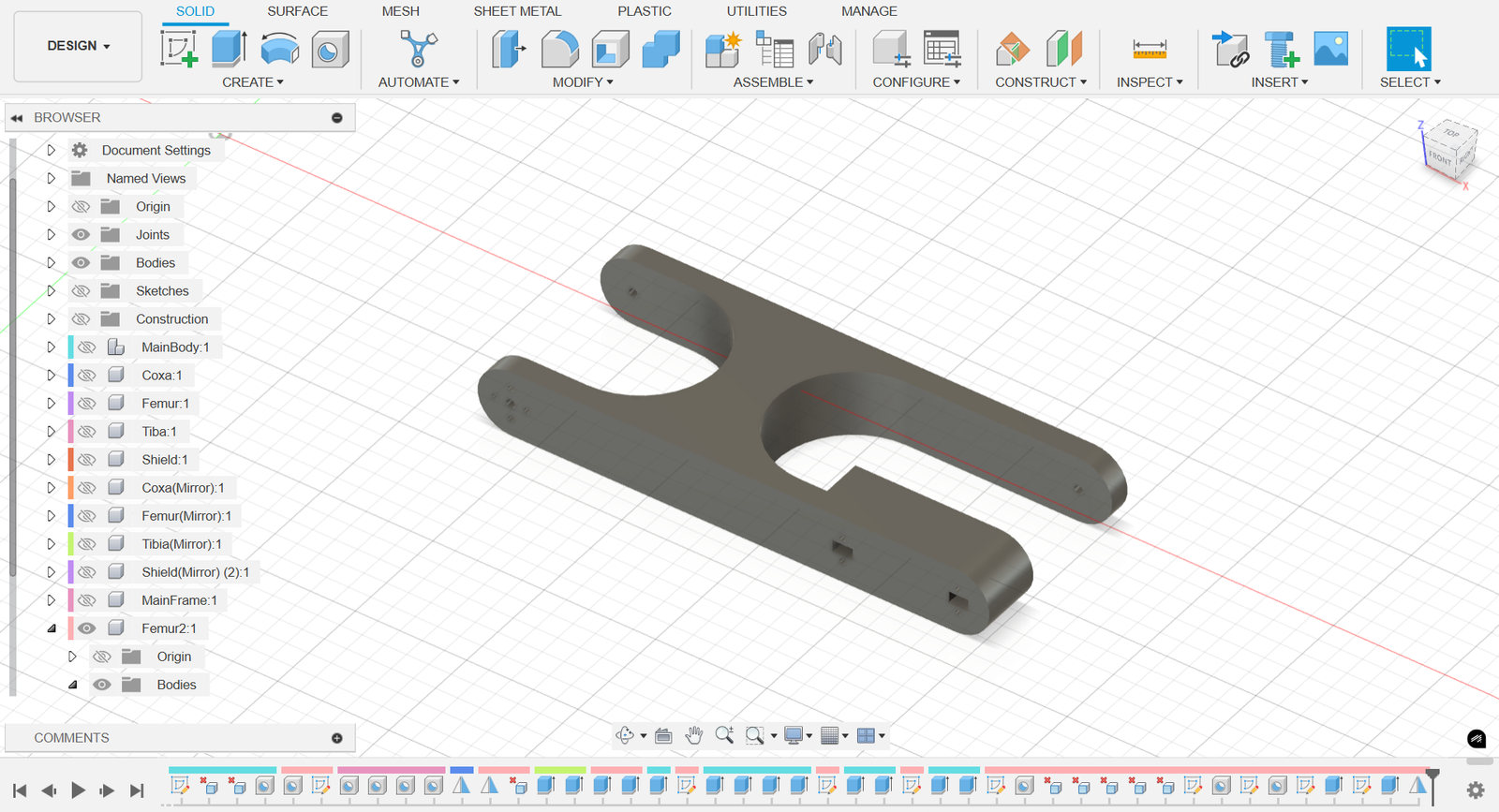Viewport: 1499px width, 812px height.
Task: Expand the Named Views node
Action: (x=52, y=178)
